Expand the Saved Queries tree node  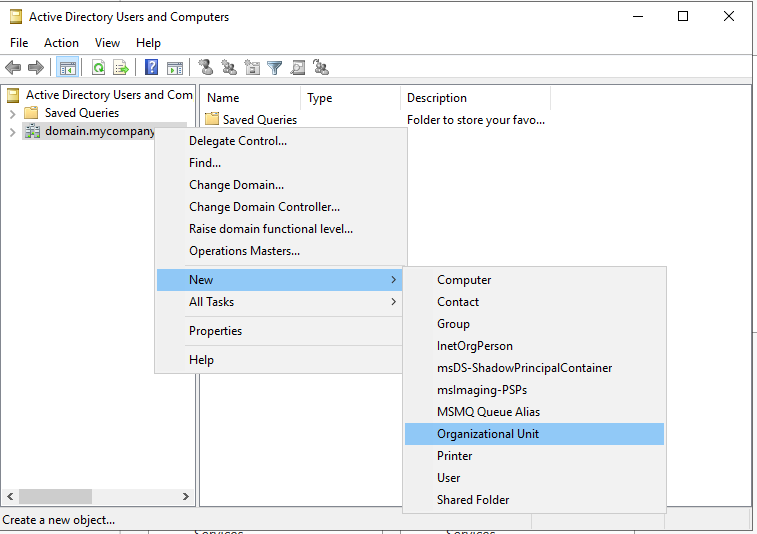click(12, 113)
